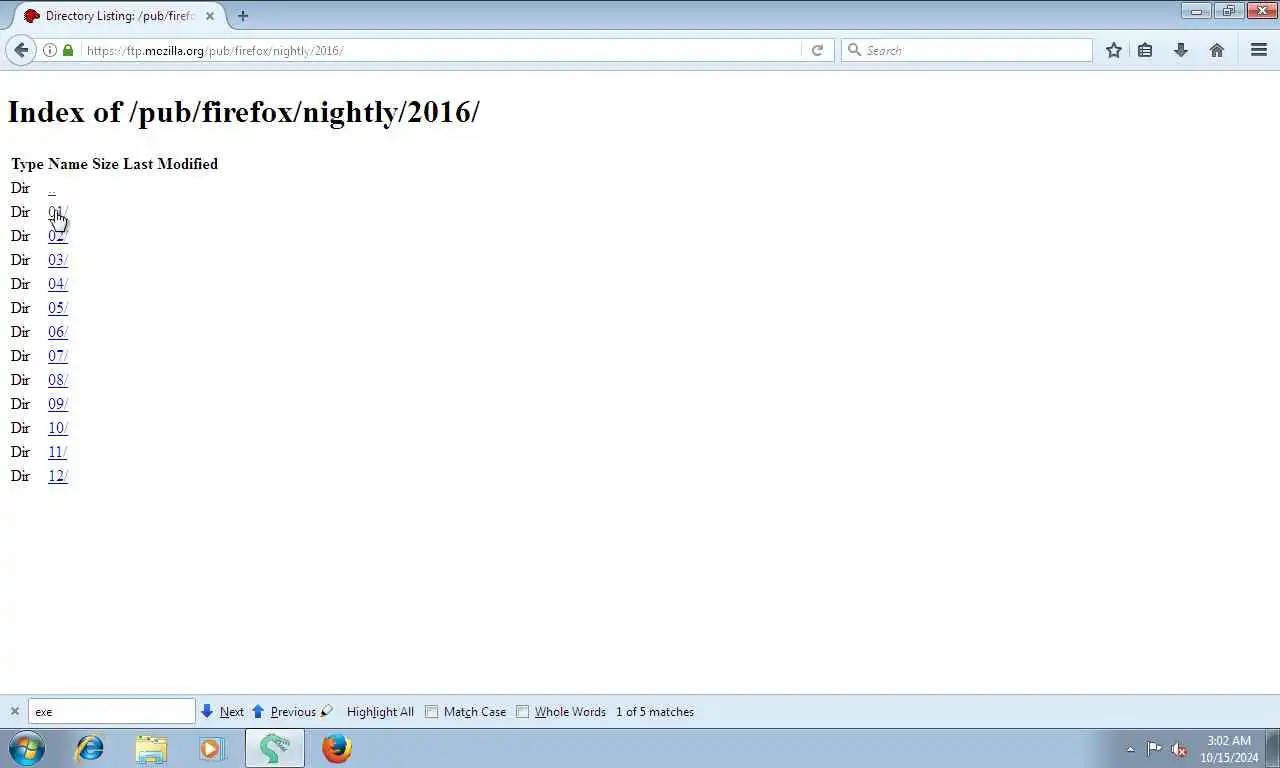Click the muted volume speaker tray icon

pyautogui.click(x=1179, y=748)
